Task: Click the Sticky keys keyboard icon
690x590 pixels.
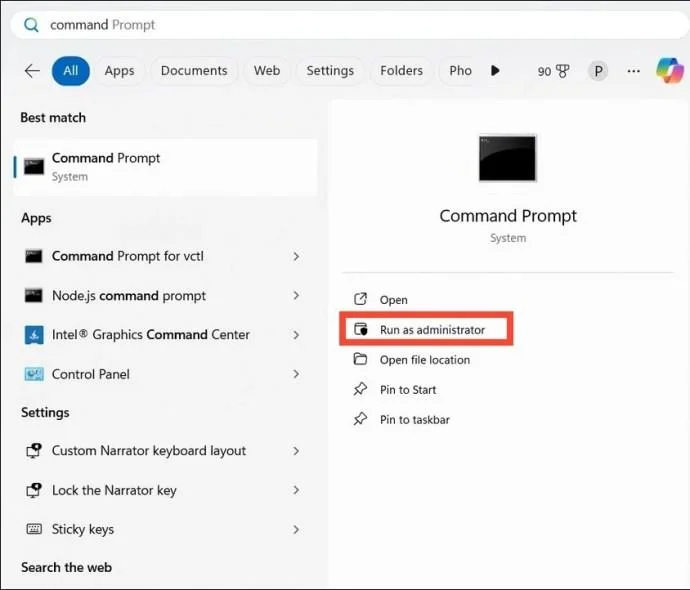Action: click(x=34, y=529)
